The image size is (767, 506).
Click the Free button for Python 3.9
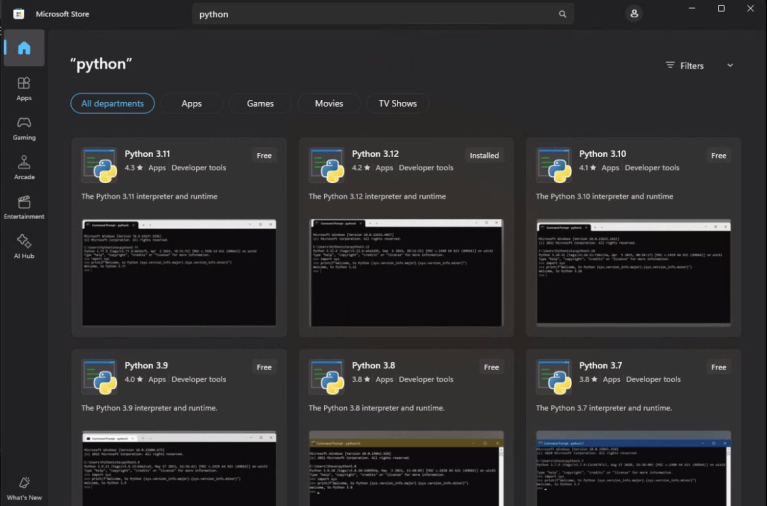[264, 367]
